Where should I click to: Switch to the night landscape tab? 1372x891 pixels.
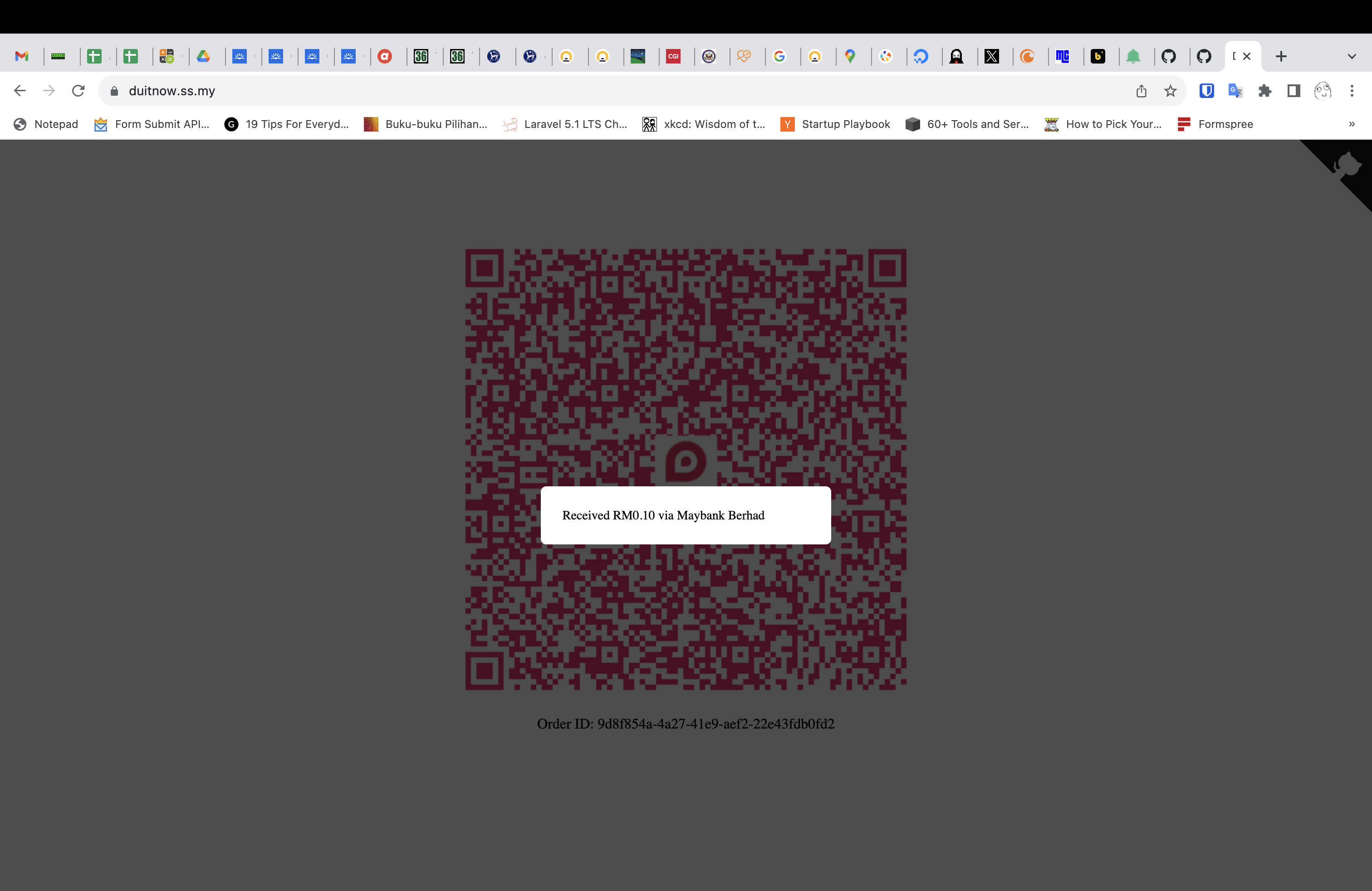click(x=637, y=56)
